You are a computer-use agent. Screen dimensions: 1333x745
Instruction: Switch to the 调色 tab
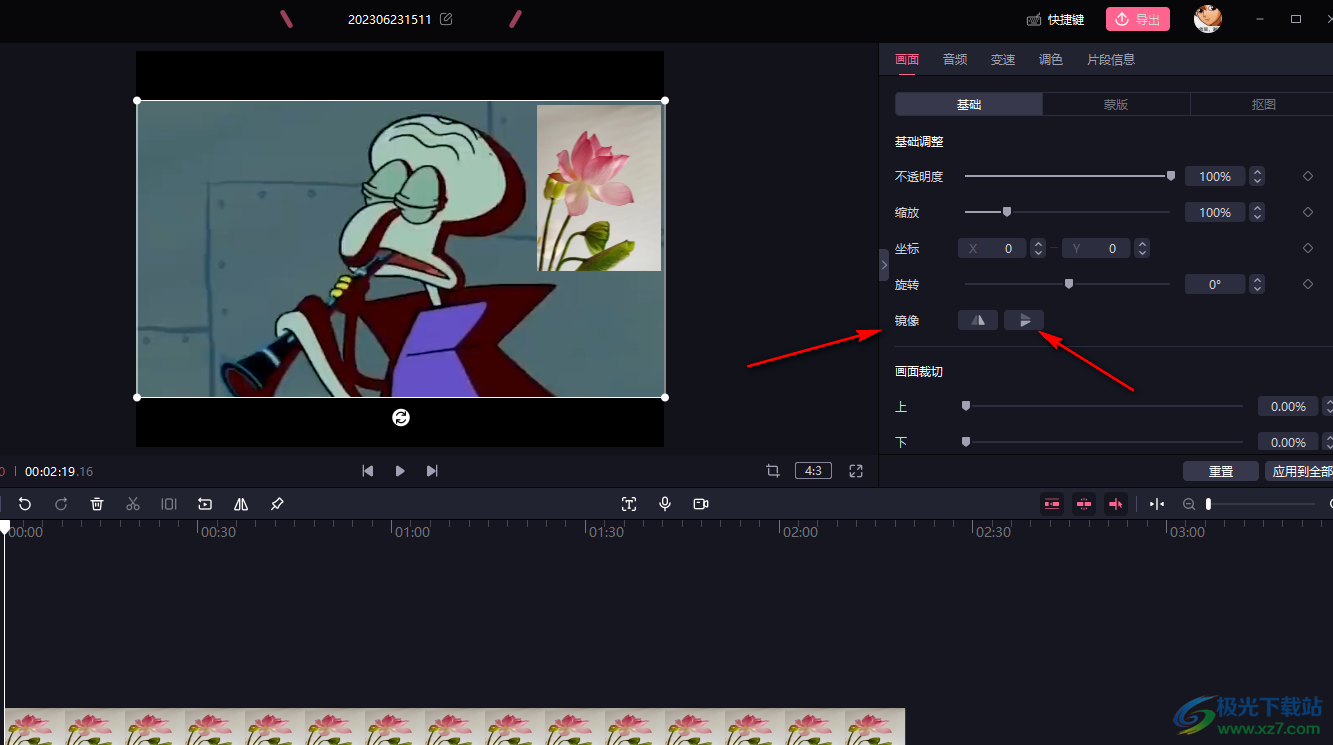[1051, 60]
